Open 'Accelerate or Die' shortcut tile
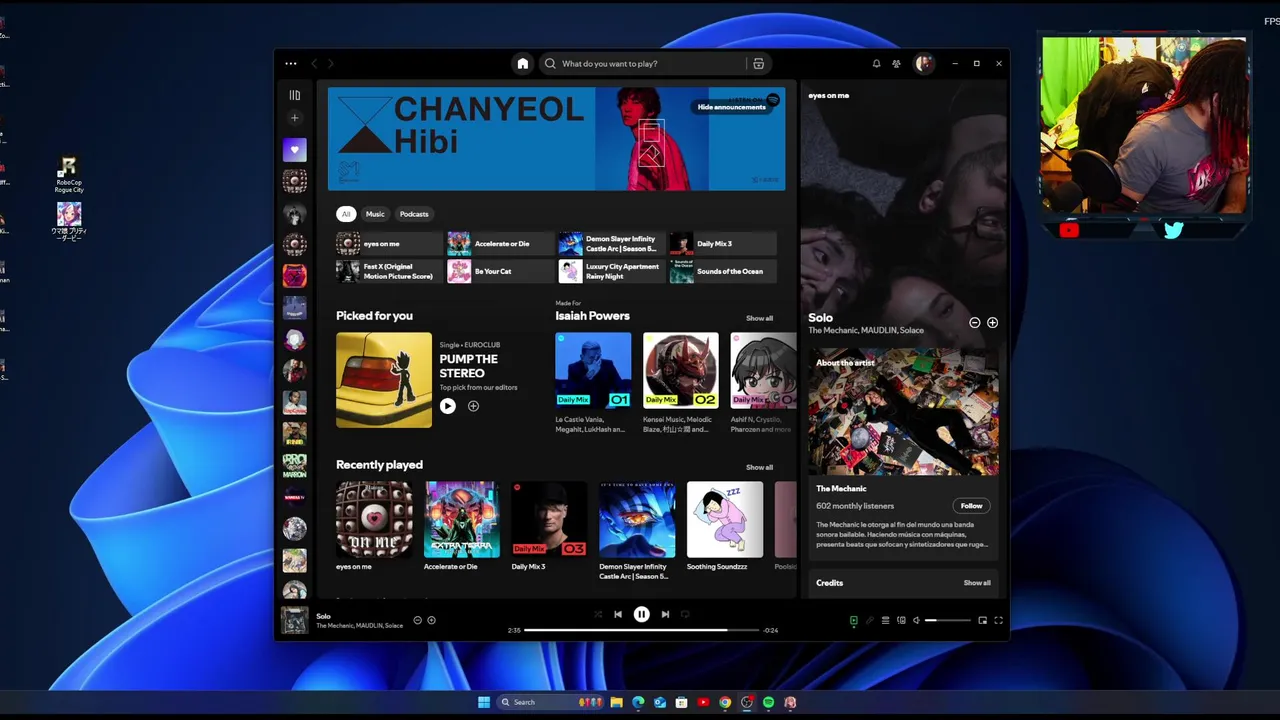Screen dimensions: 1280x720 point(500,243)
